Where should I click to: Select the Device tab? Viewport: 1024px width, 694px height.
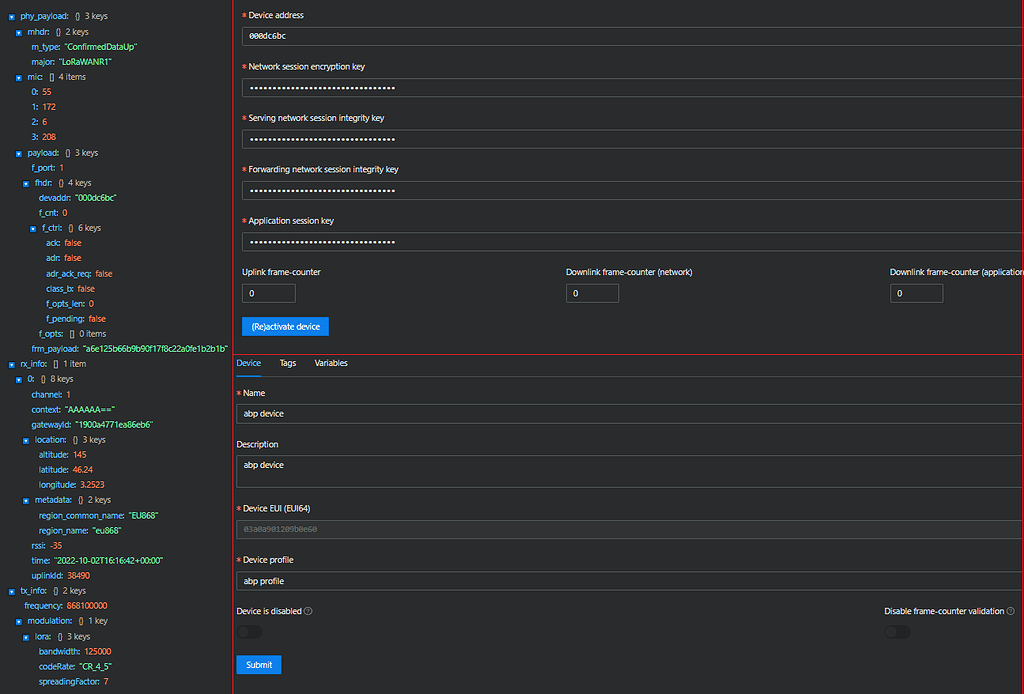coord(248,363)
